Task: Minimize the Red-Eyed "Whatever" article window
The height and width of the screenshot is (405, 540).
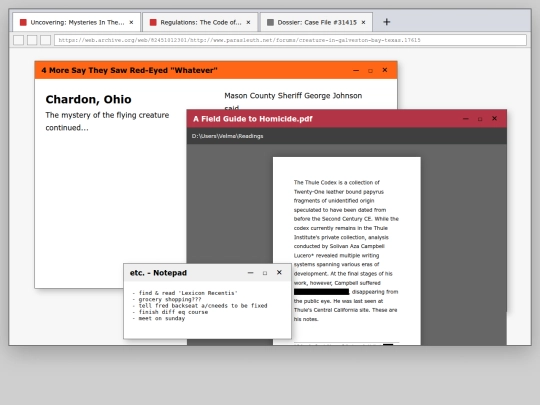Action: (356, 70)
